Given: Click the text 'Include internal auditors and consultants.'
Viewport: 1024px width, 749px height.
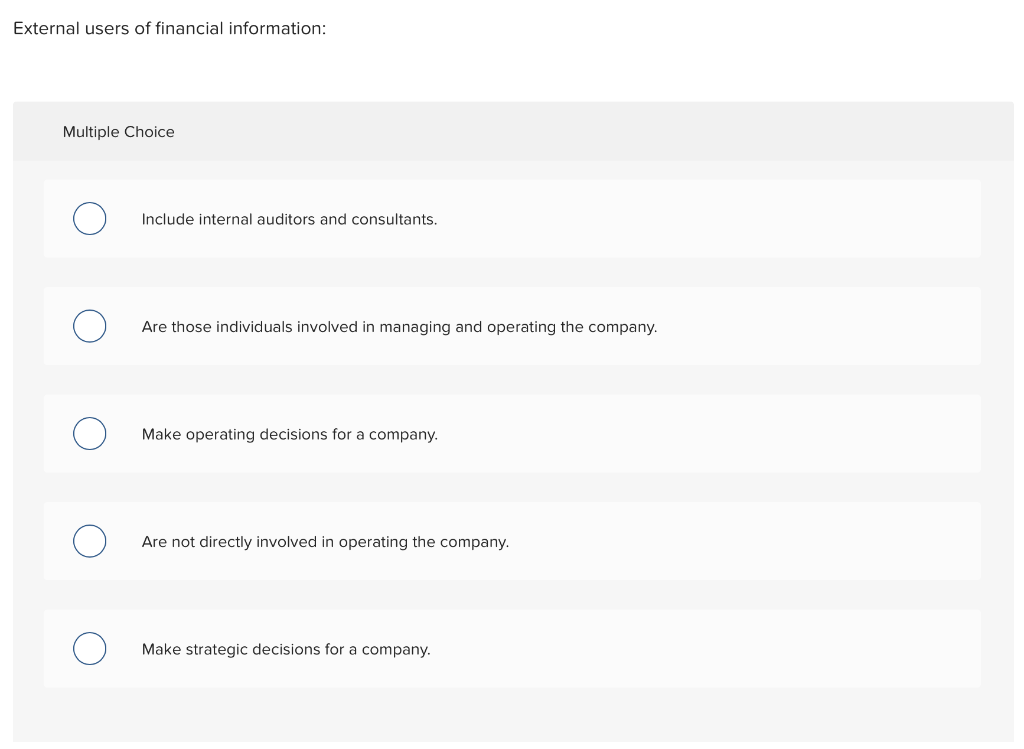Looking at the screenshot, I should [x=289, y=219].
